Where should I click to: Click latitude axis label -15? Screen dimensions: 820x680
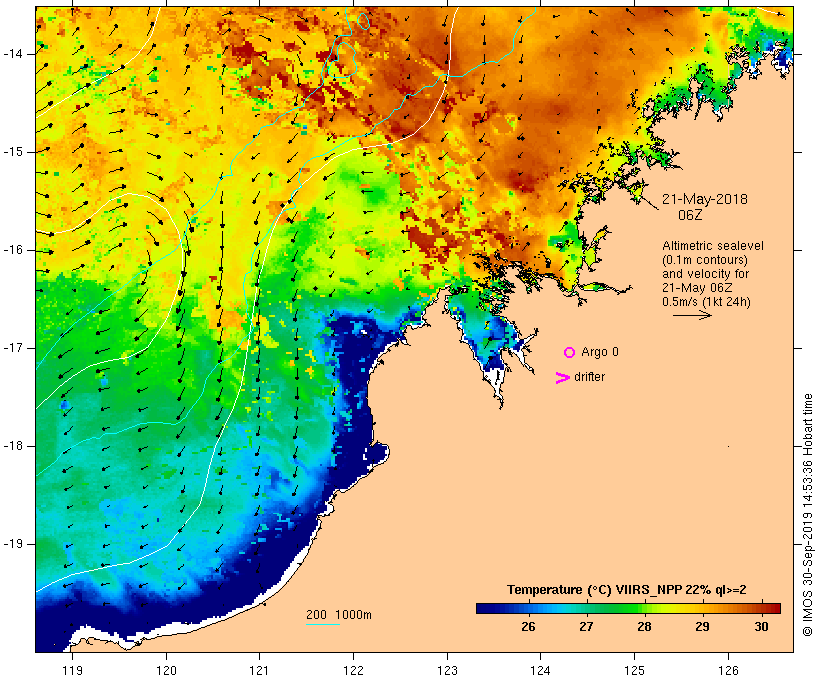pos(12,152)
